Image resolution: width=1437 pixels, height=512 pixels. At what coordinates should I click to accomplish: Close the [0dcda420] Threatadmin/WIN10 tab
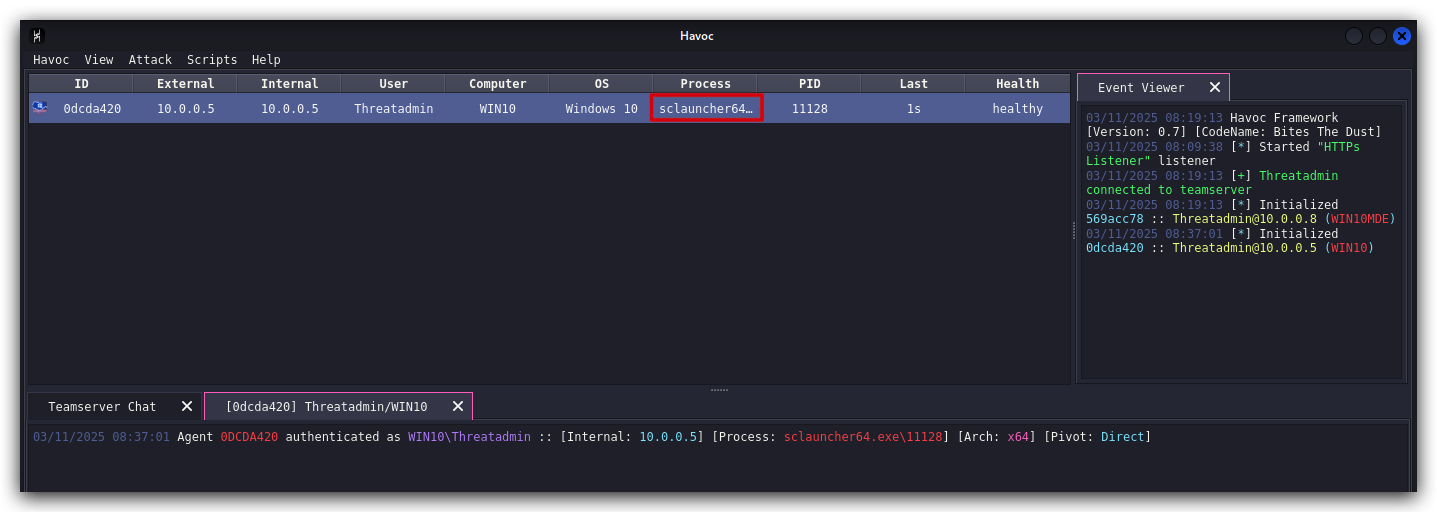(x=458, y=406)
